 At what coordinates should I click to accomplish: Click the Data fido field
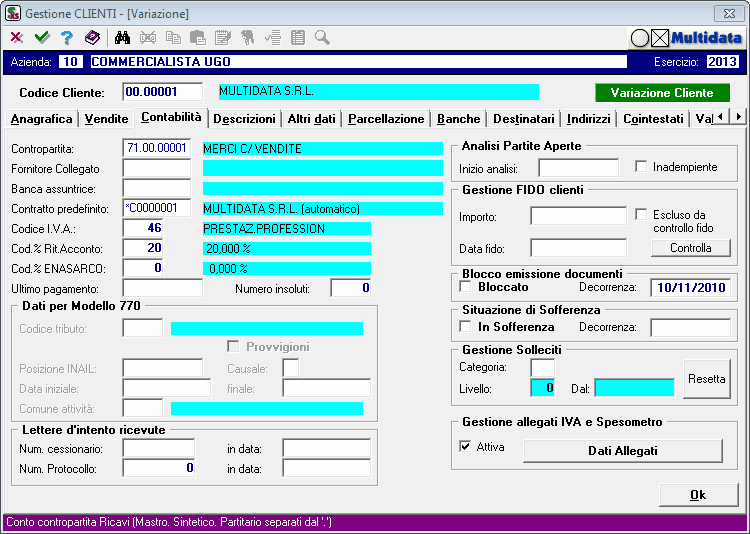tap(578, 248)
